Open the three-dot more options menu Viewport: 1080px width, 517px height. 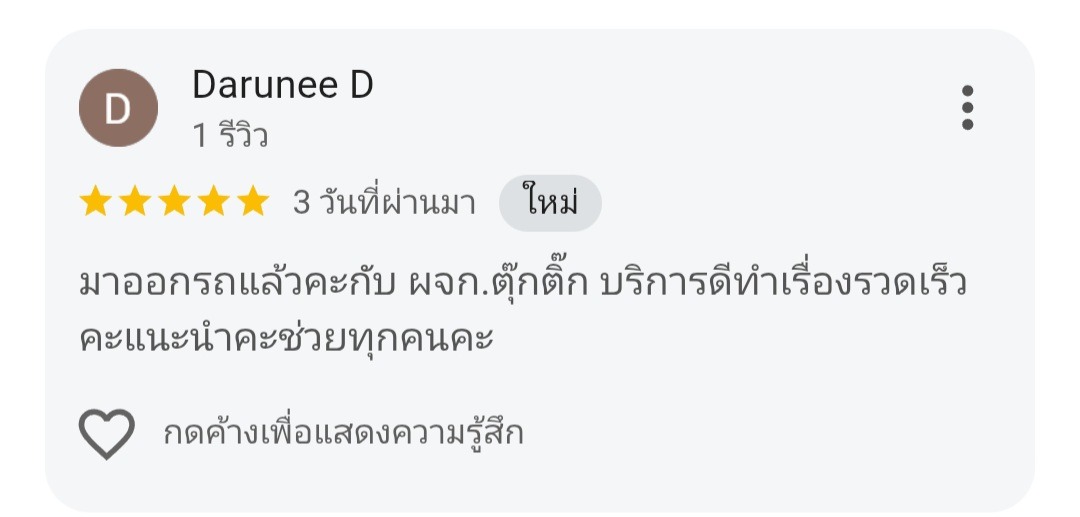966,108
